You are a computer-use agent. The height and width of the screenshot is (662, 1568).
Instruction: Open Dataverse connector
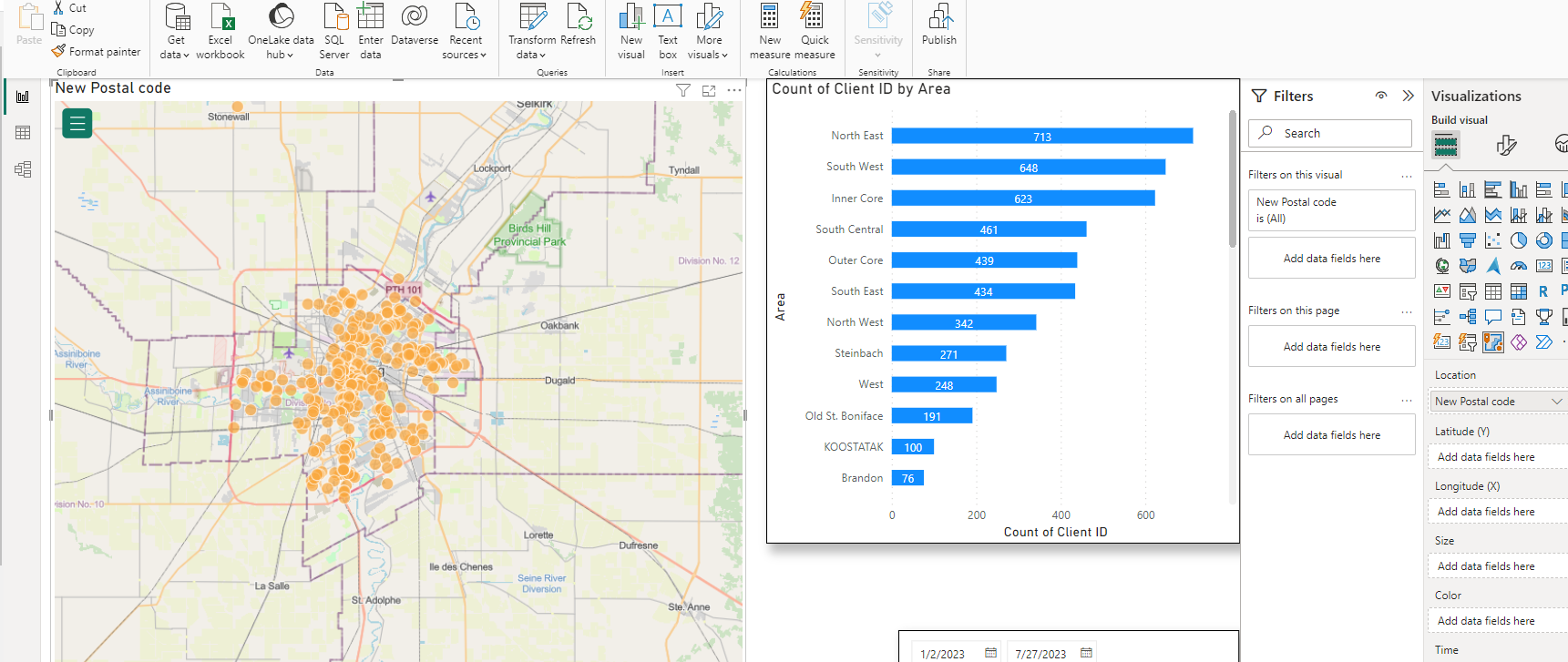pos(415,25)
